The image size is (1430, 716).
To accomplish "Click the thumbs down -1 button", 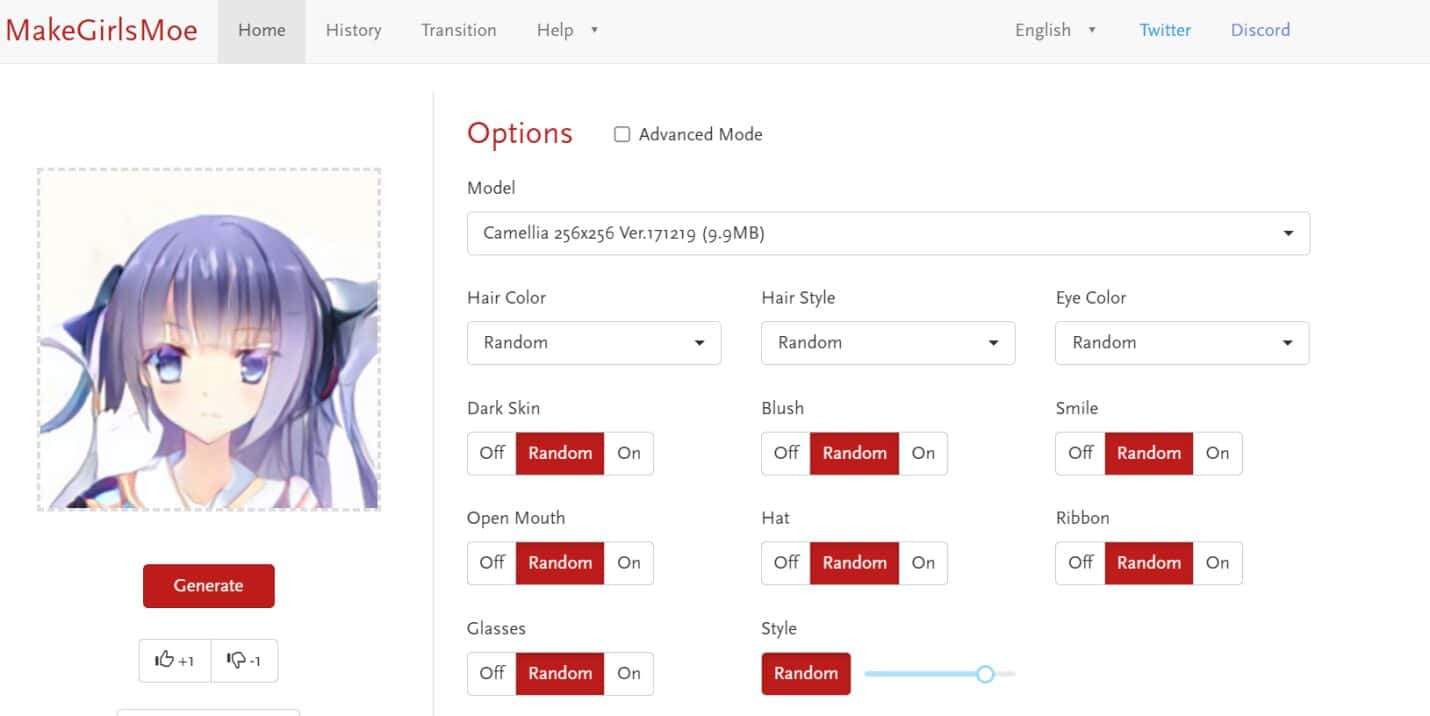I will pos(244,660).
